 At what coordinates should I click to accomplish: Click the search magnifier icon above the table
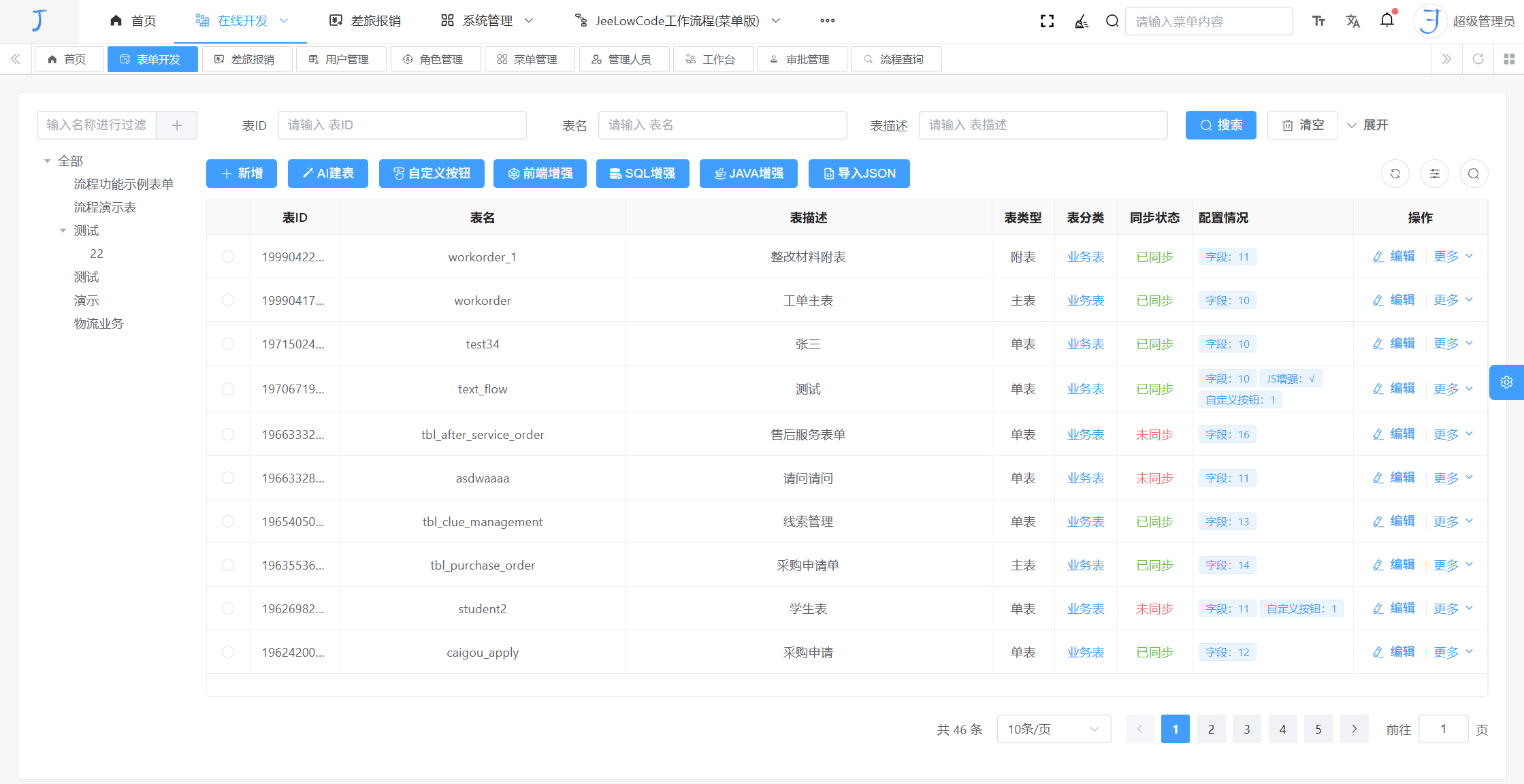(x=1474, y=174)
